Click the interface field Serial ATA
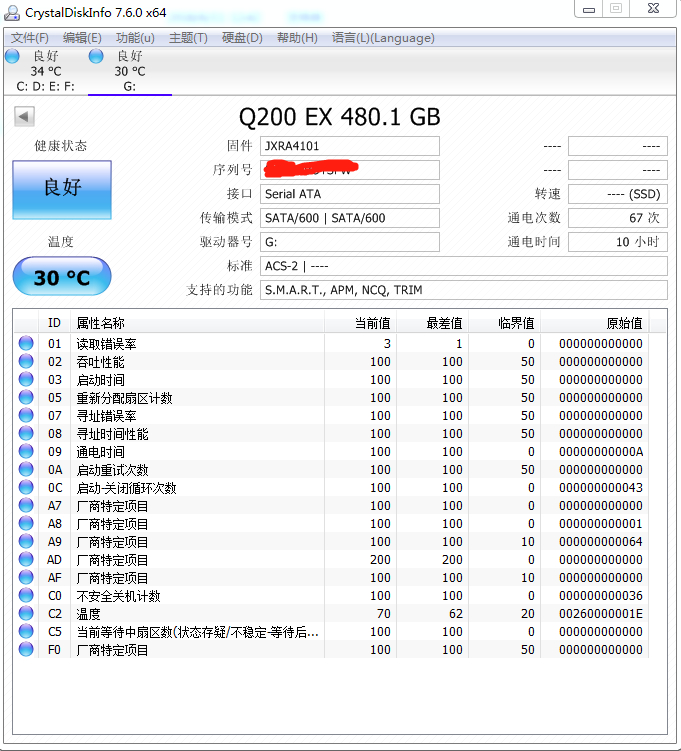The image size is (681, 751). click(350, 194)
